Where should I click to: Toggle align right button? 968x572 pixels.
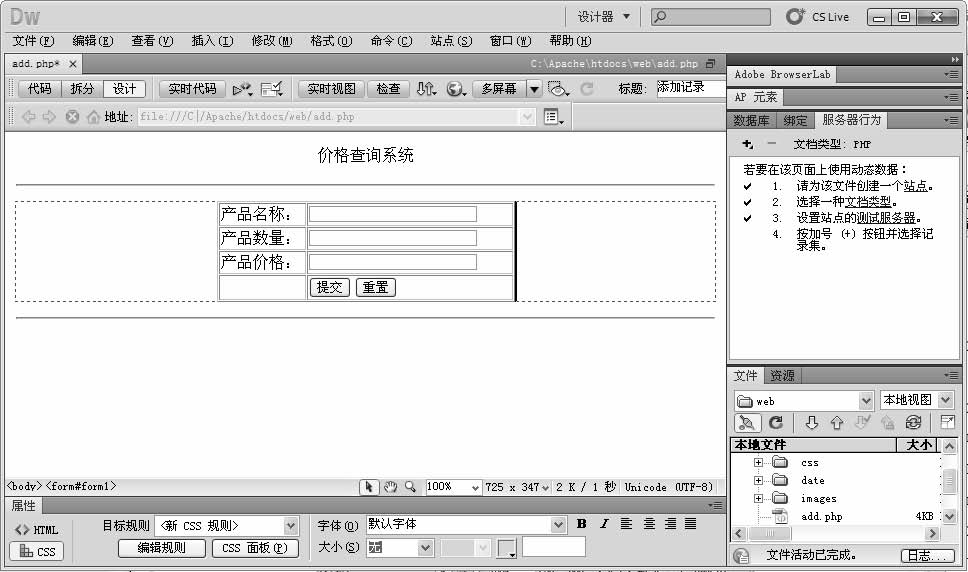[x=670, y=524]
